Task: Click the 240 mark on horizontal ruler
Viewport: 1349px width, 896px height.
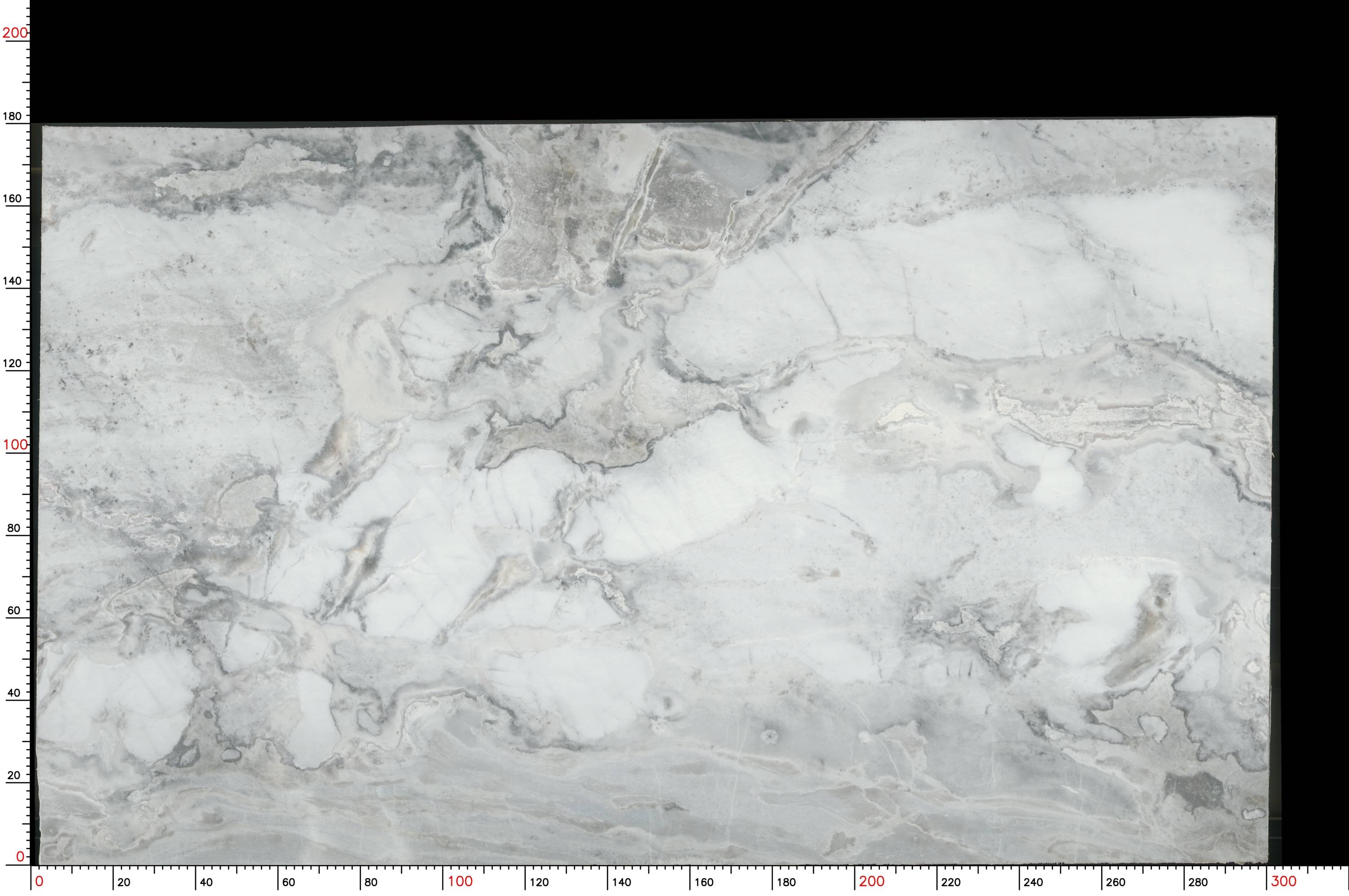Action: 1034,882
